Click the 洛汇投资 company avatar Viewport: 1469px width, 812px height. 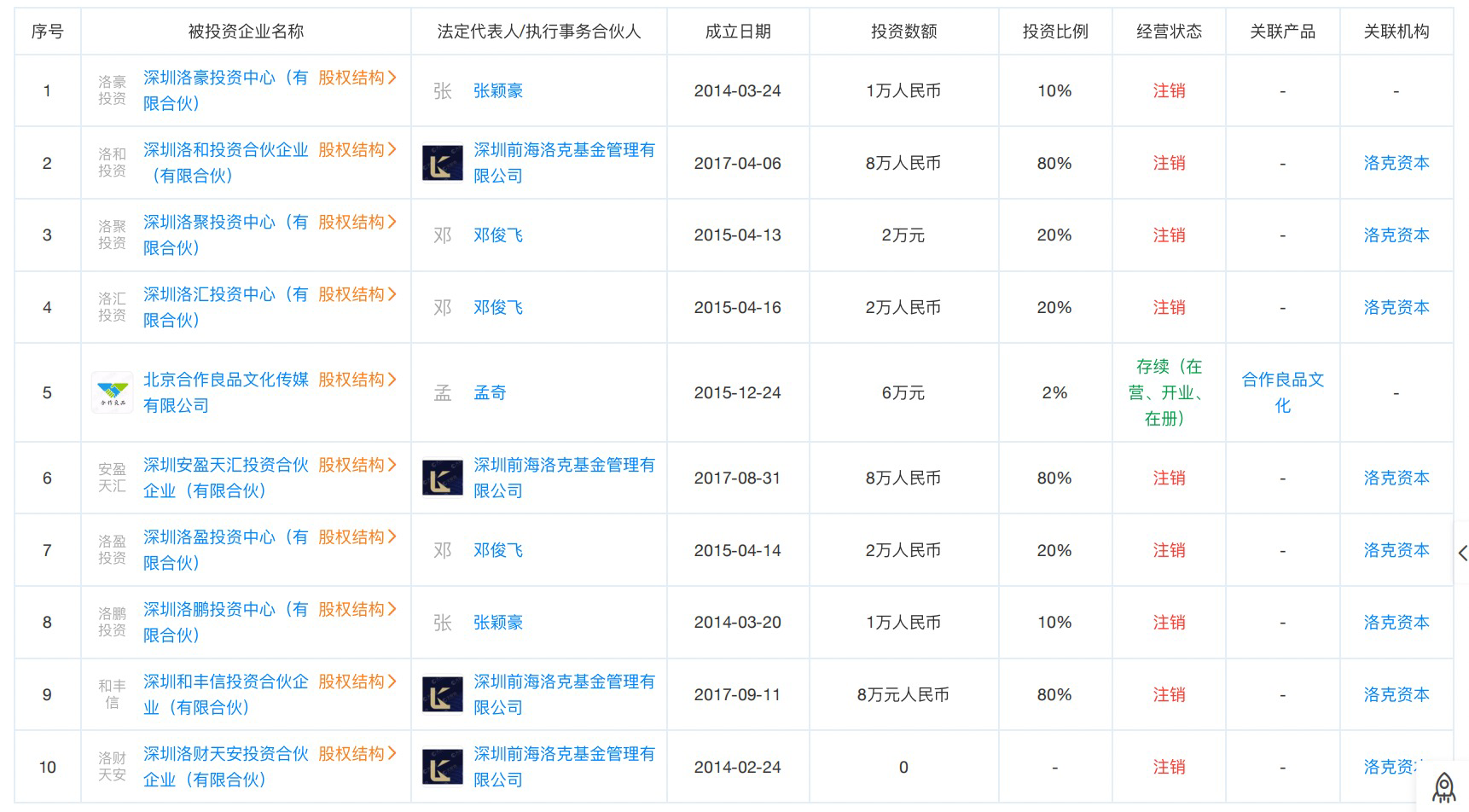(x=112, y=307)
